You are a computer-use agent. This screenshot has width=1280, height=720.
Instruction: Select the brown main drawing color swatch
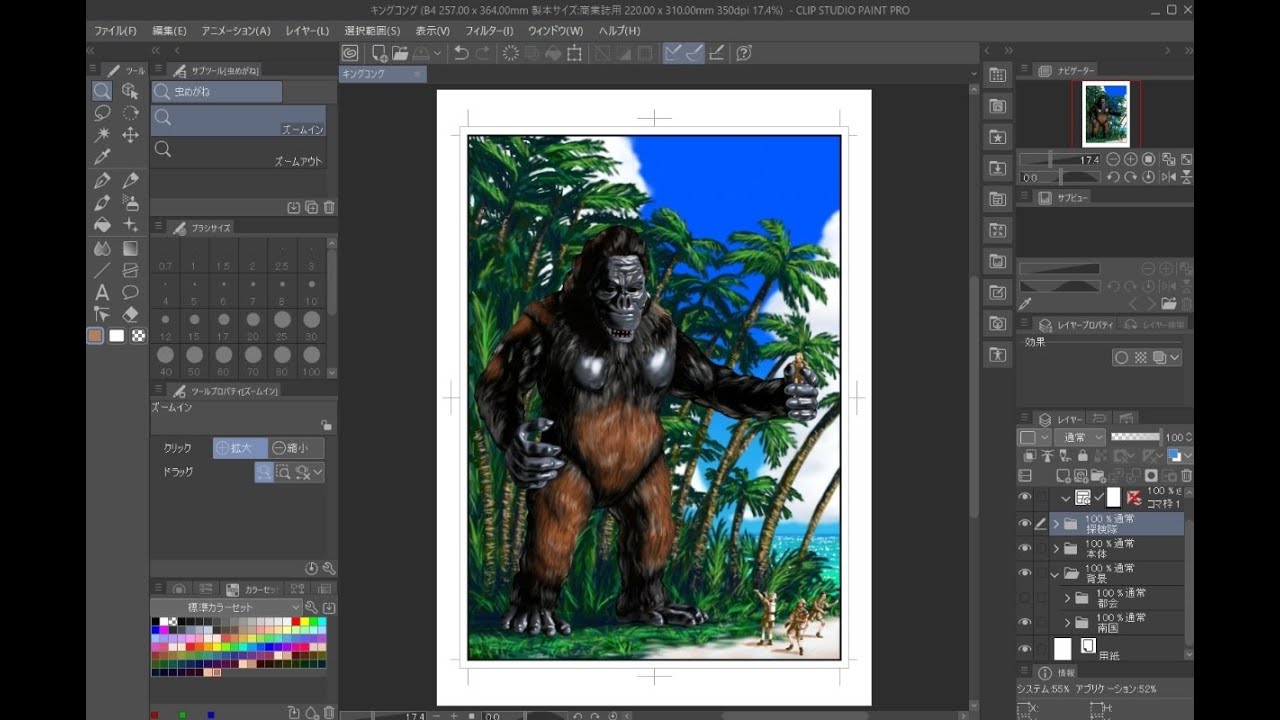point(95,336)
